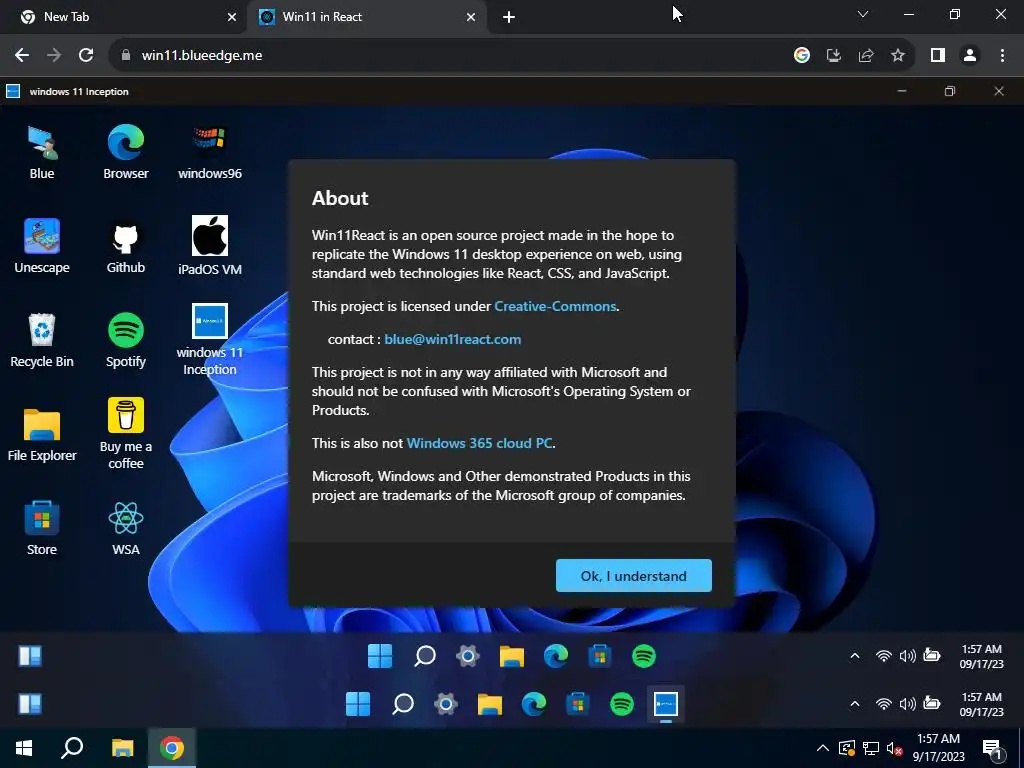Go back in Chrome
Viewport: 1024px width, 768px height.
(x=22, y=55)
